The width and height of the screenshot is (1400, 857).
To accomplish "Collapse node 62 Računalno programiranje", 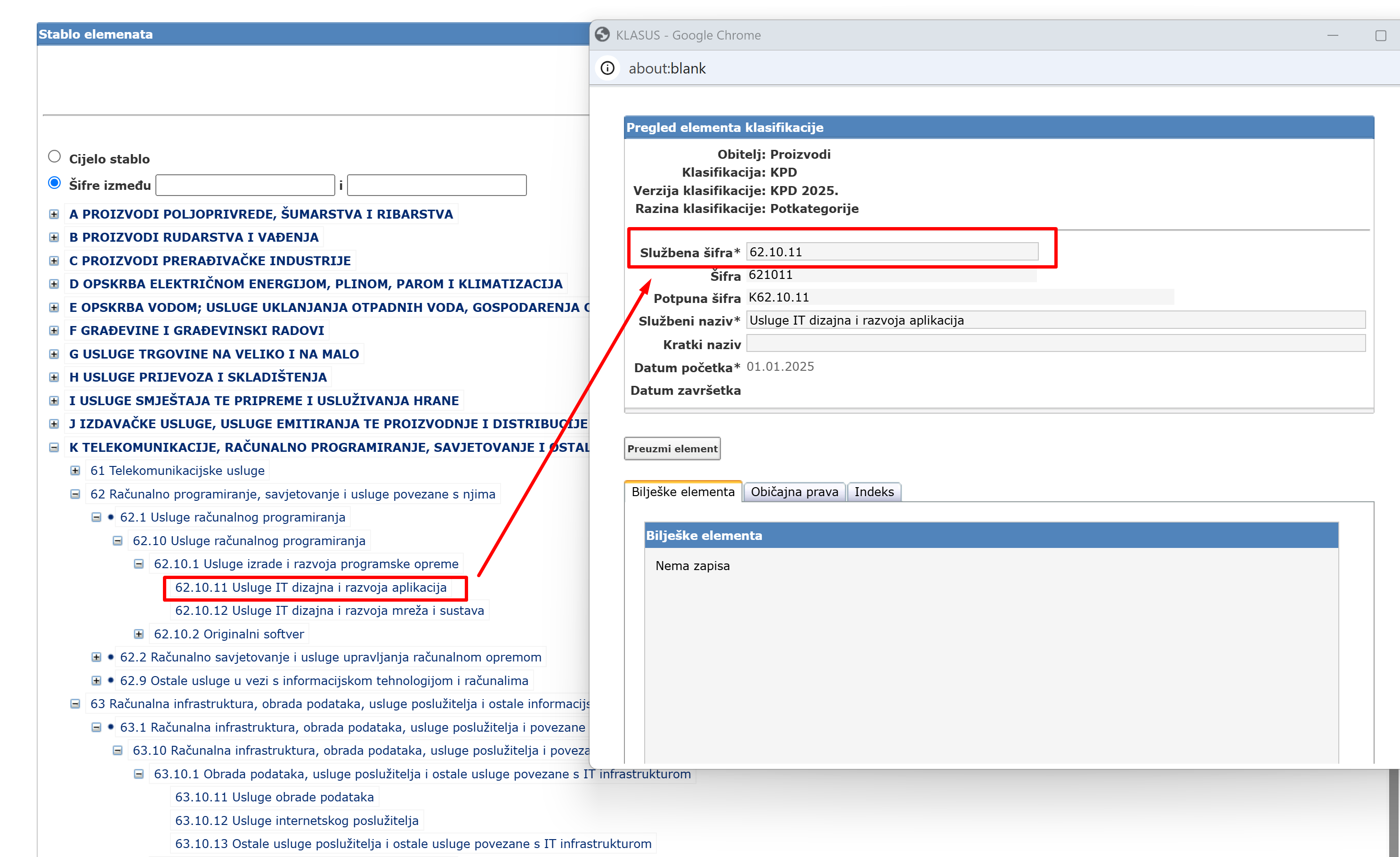I will coord(75,494).
